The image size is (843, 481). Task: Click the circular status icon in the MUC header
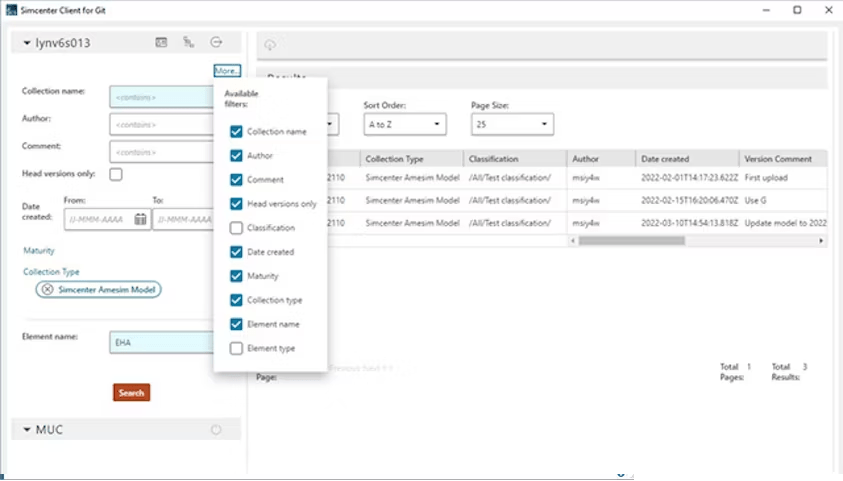tap(216, 430)
